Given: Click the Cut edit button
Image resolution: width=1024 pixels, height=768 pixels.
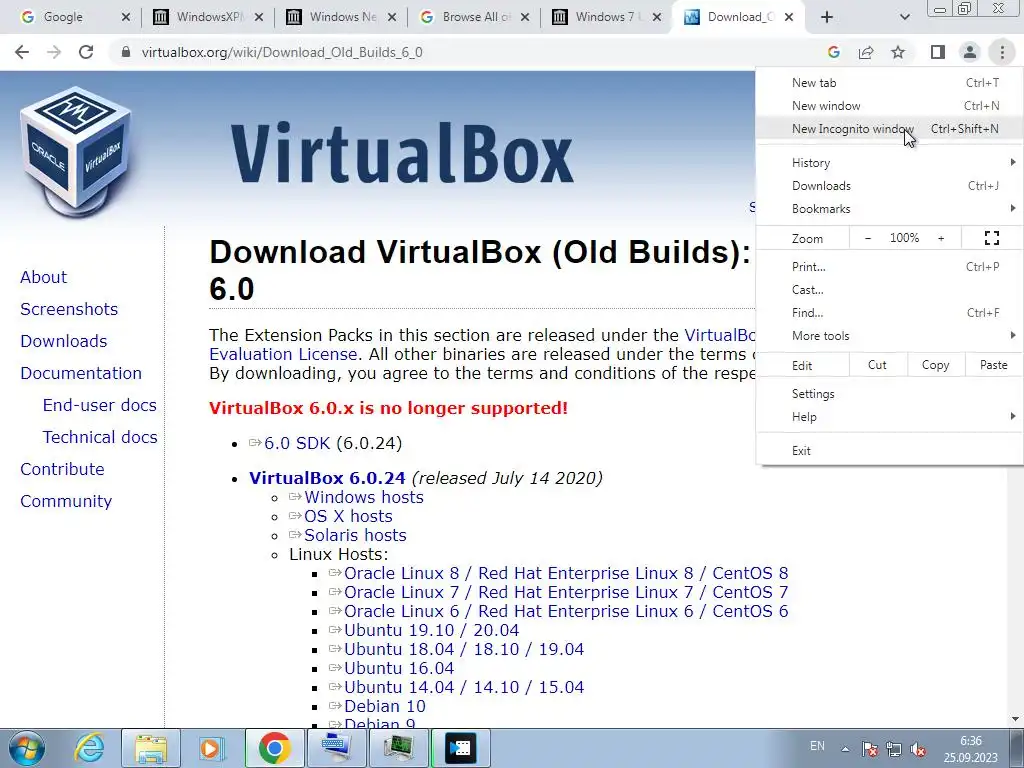Looking at the screenshot, I should pos(878,365).
